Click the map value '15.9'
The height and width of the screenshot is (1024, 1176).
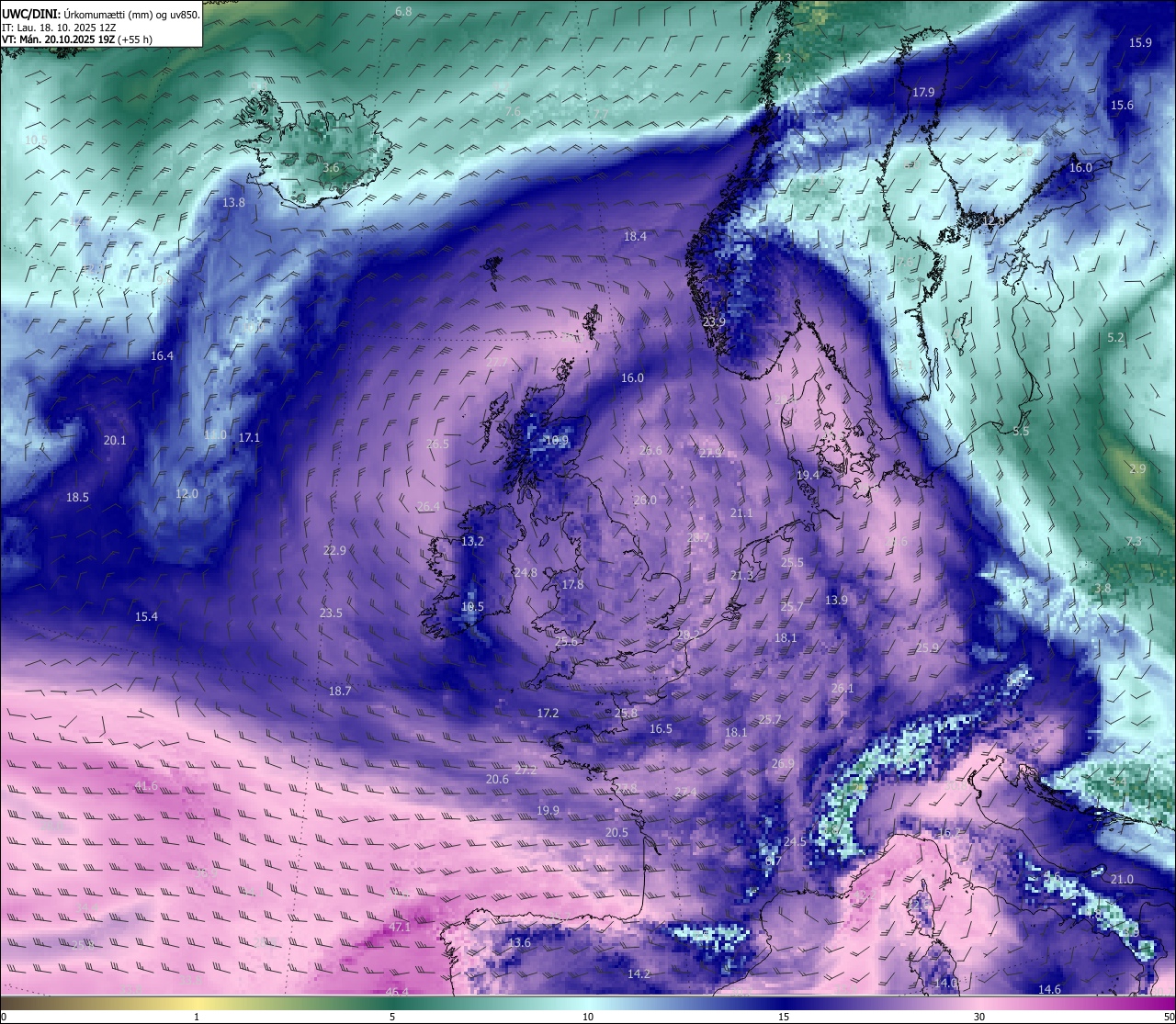click(1140, 42)
